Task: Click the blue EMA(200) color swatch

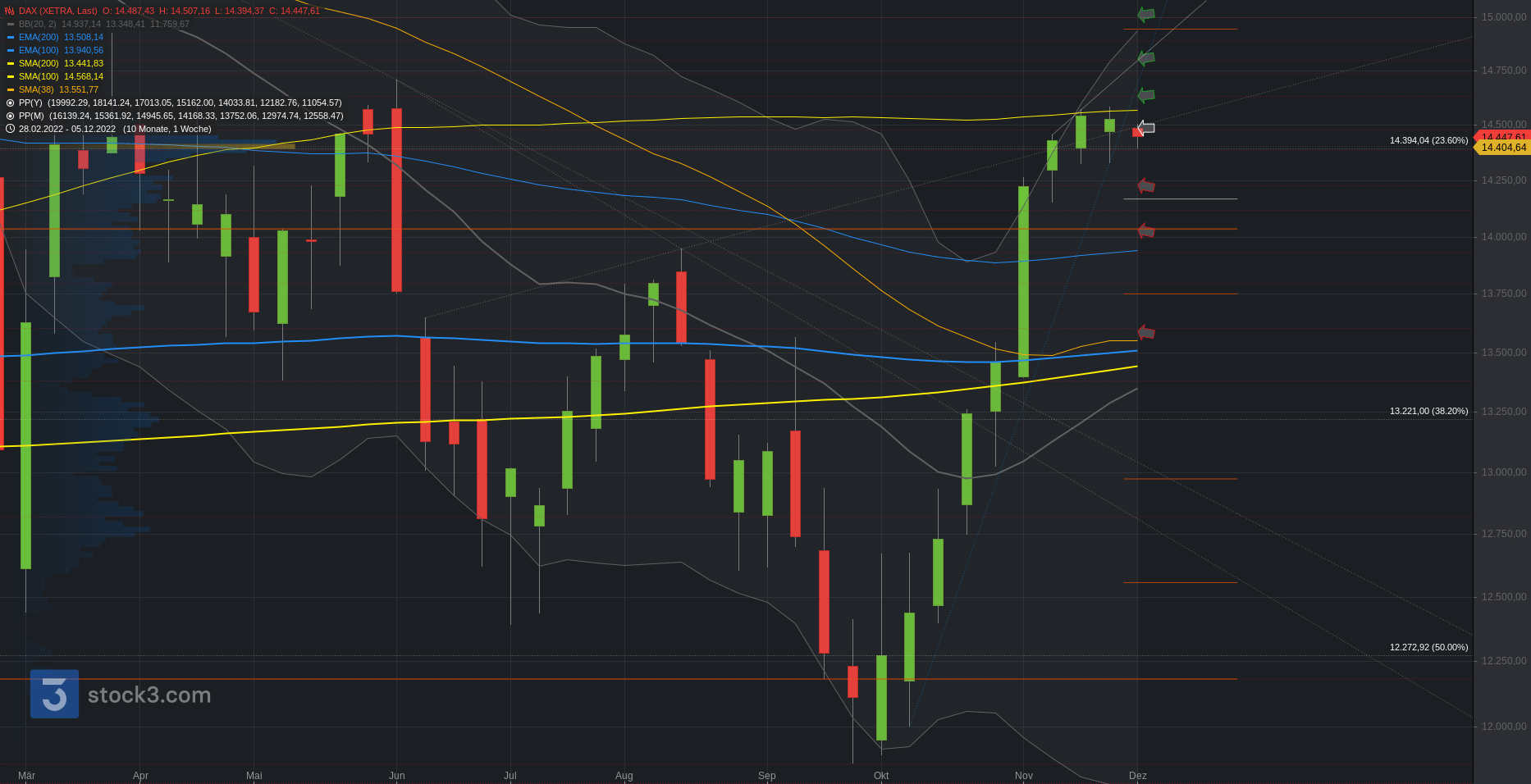Action: point(11,37)
